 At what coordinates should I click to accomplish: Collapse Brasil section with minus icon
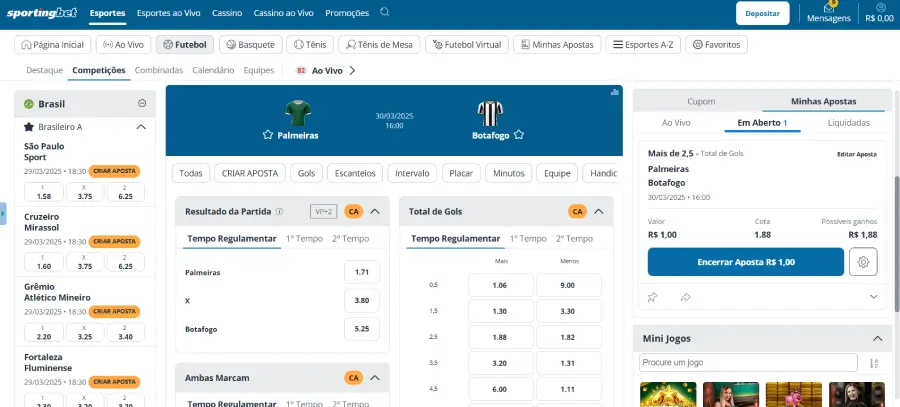coord(142,103)
